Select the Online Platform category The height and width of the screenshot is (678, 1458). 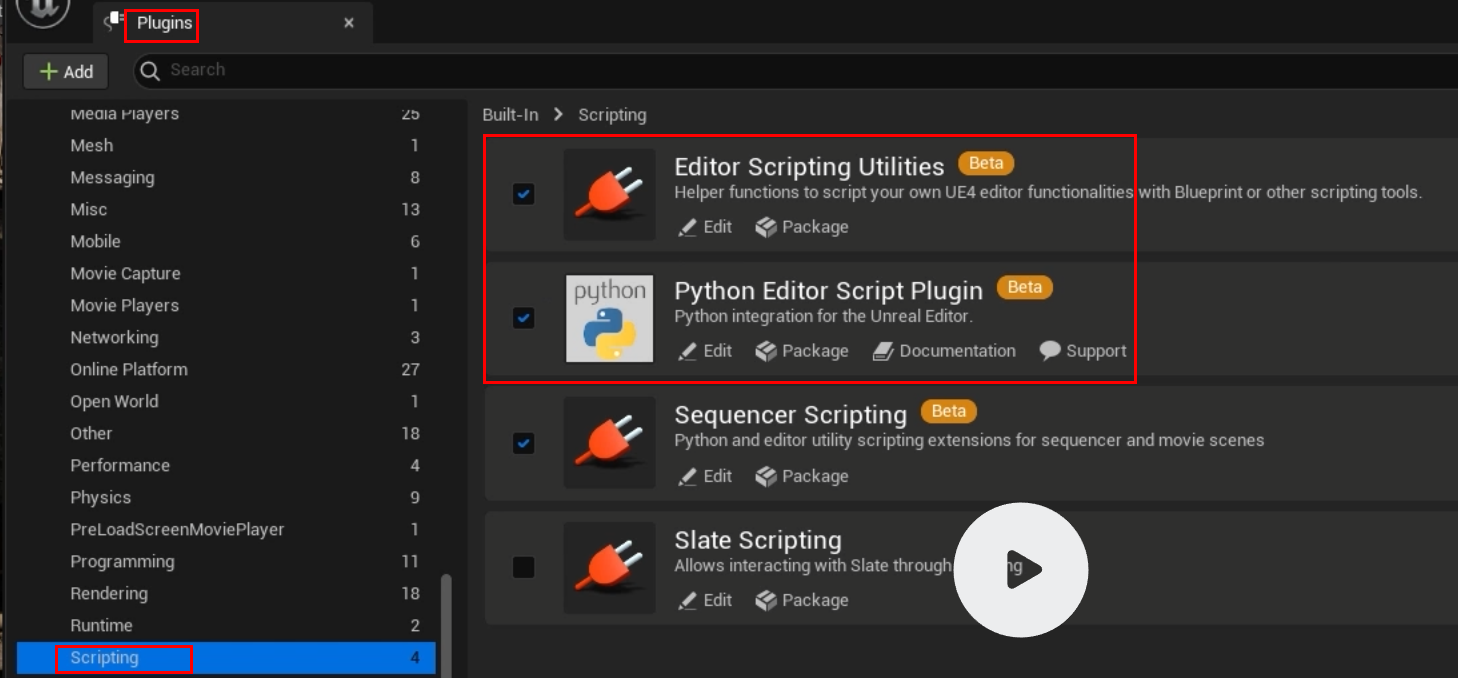226,370
